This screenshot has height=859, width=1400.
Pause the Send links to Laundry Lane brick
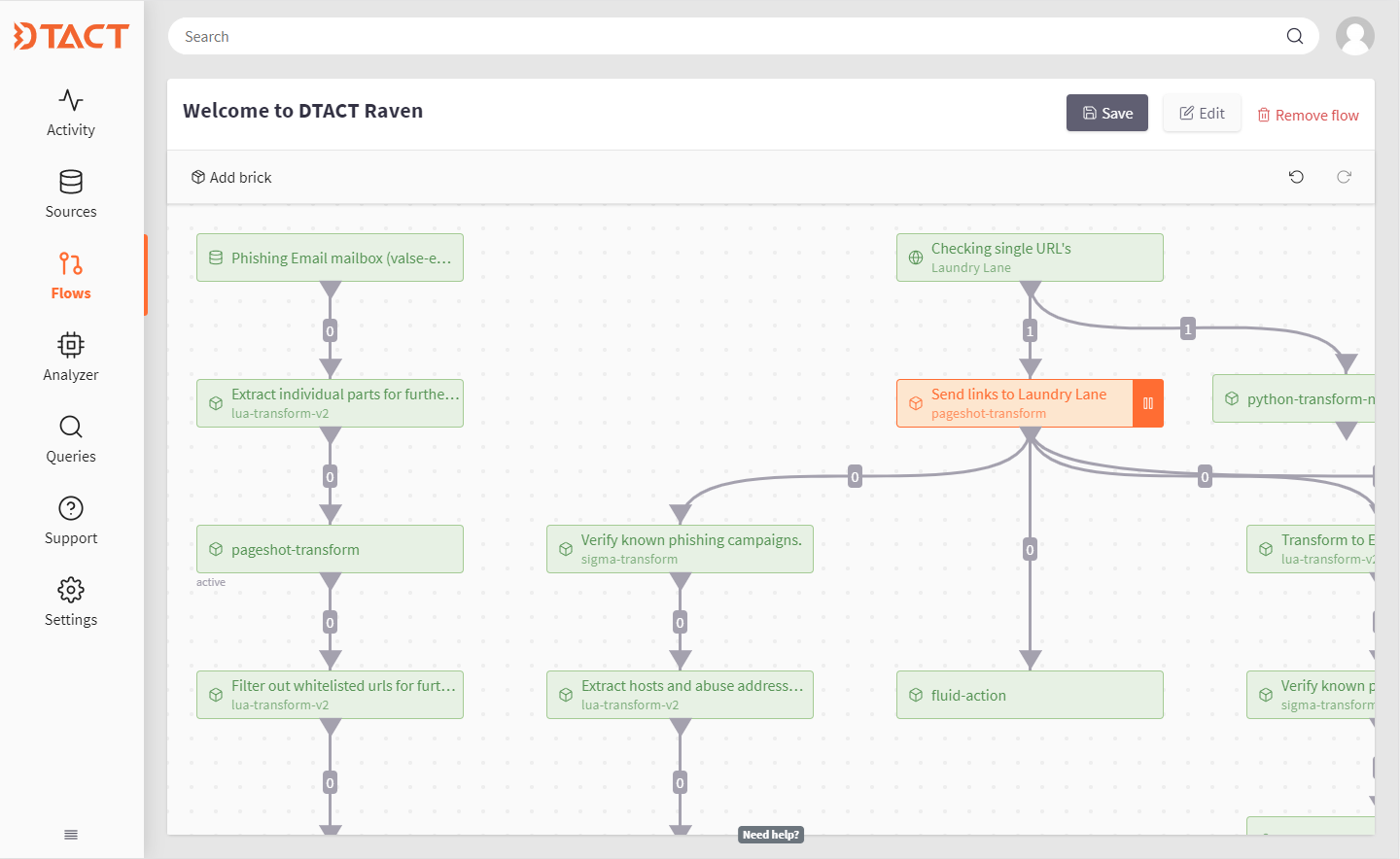pyautogui.click(x=1147, y=403)
